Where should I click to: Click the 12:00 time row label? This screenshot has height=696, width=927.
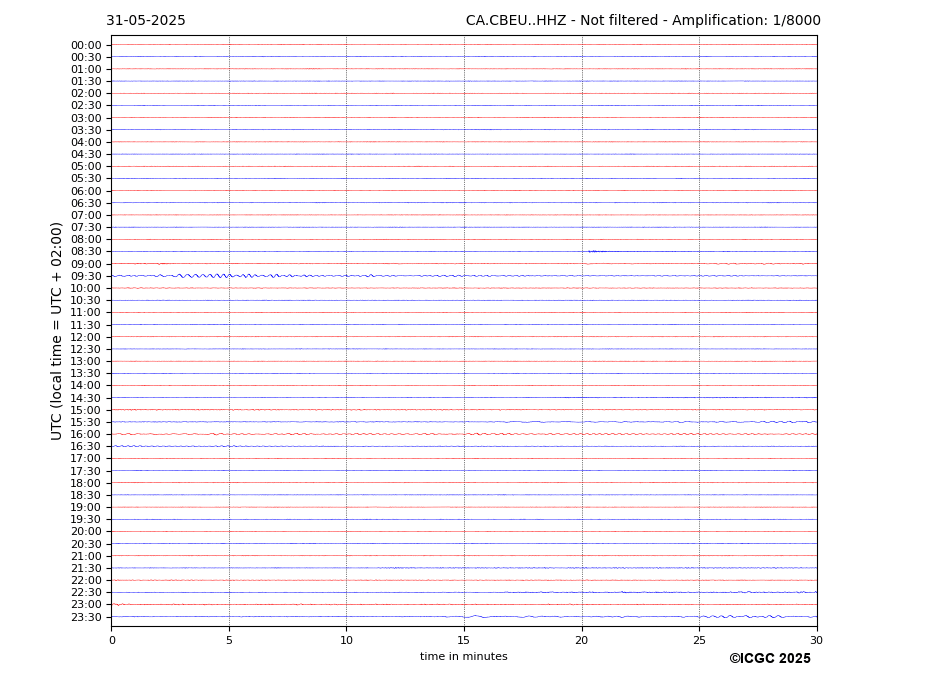86,337
